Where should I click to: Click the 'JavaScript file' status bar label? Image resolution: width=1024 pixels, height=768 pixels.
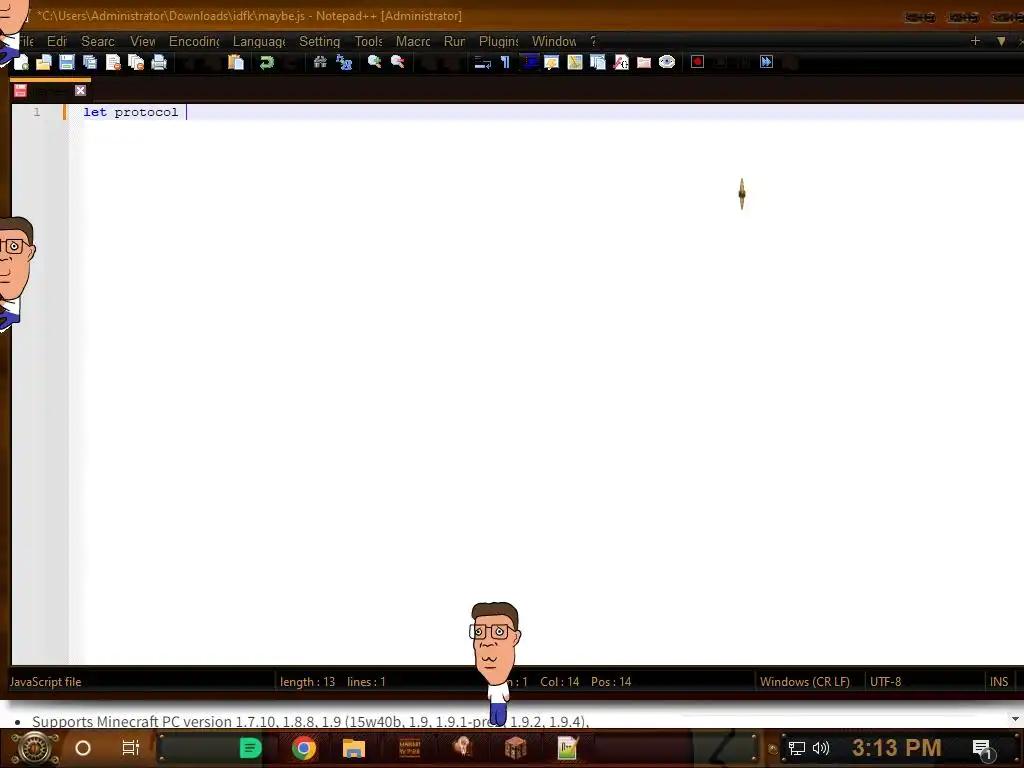(x=45, y=682)
